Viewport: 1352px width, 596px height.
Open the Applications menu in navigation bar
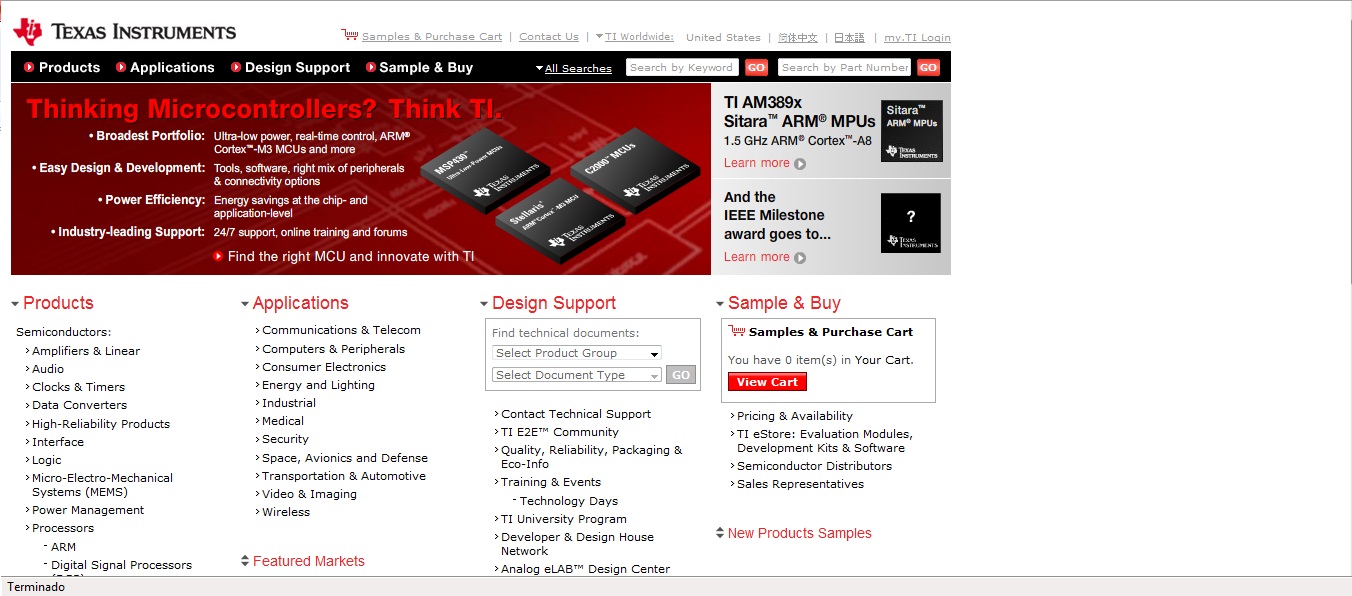165,67
